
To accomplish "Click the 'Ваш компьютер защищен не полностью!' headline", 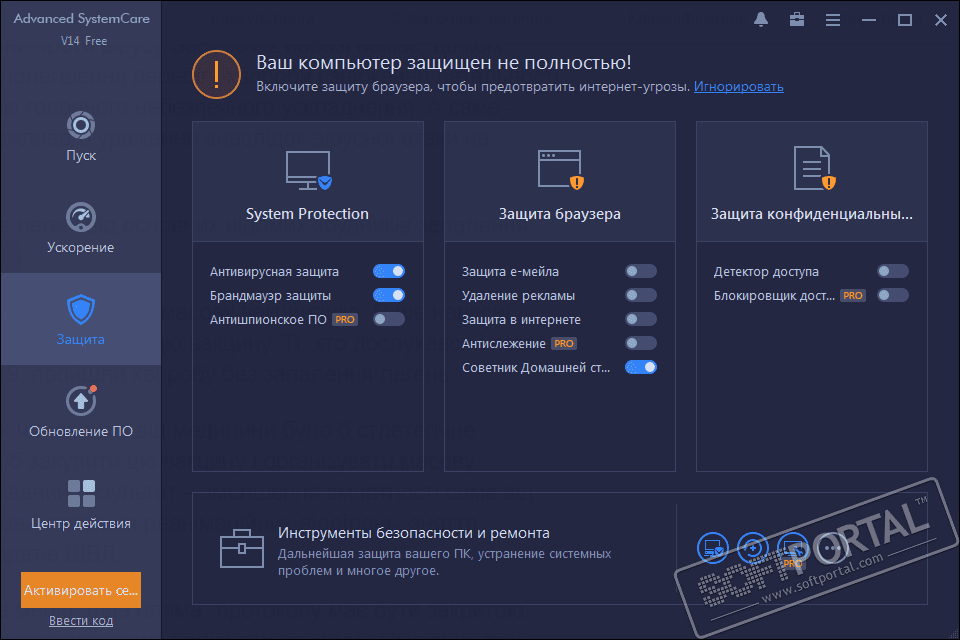I will pyautogui.click(x=443, y=62).
